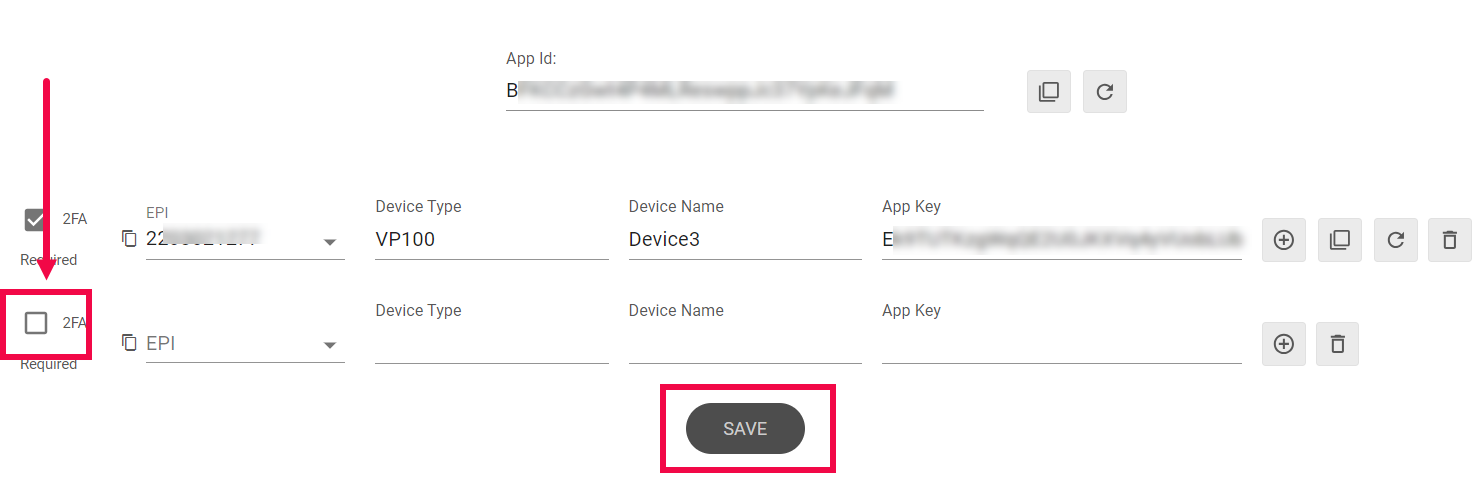Refresh the Device3 App Key
Viewport: 1484px width, 488px height.
pos(1396,240)
